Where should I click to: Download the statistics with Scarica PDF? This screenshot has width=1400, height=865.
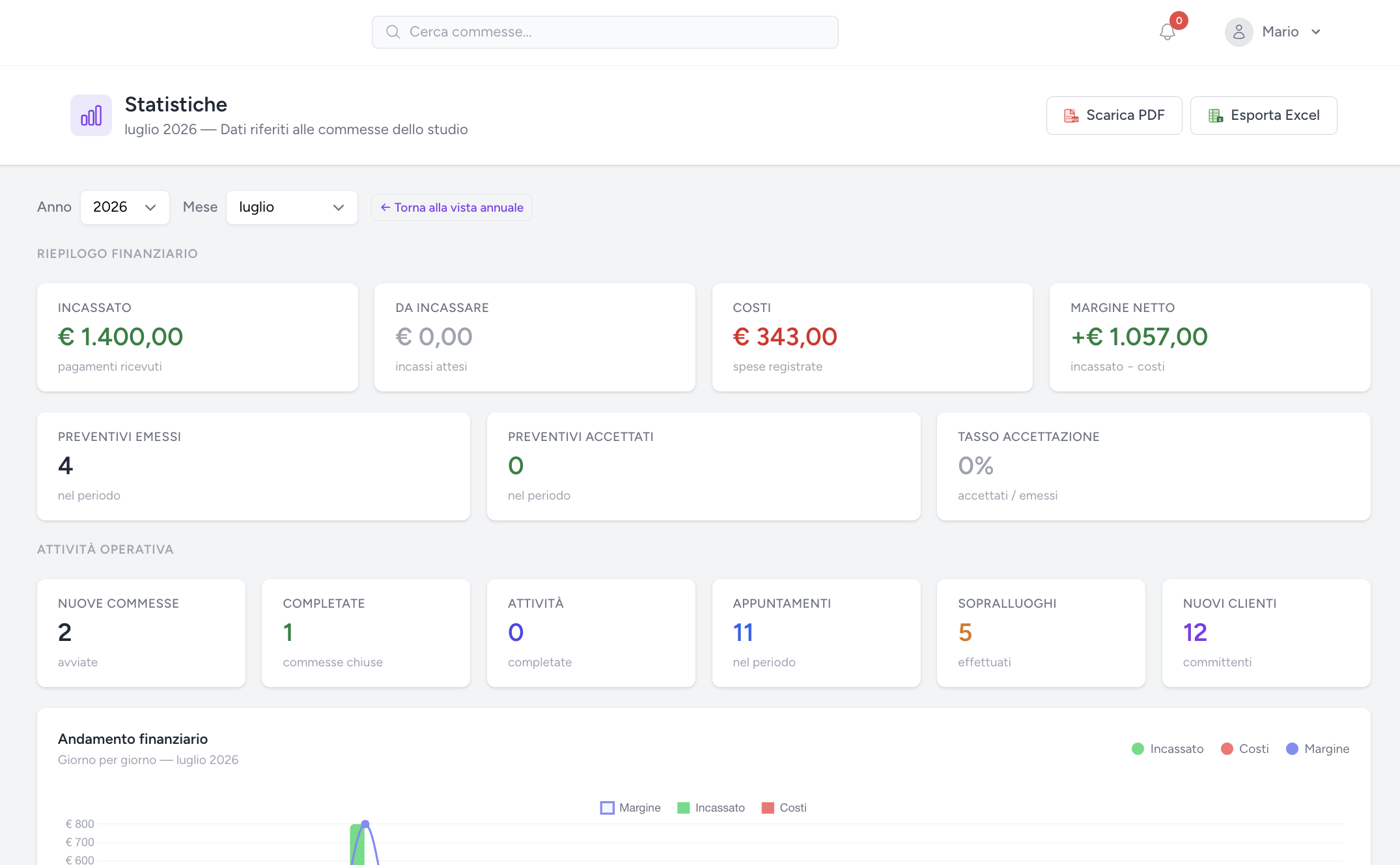pos(1114,115)
